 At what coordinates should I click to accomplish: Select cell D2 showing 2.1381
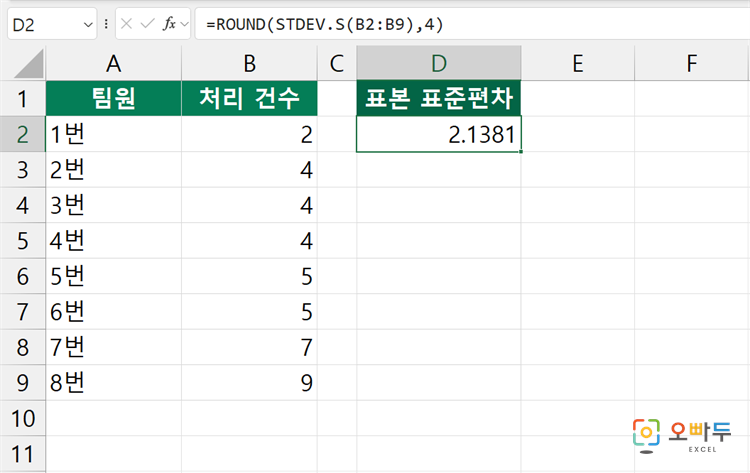point(439,134)
